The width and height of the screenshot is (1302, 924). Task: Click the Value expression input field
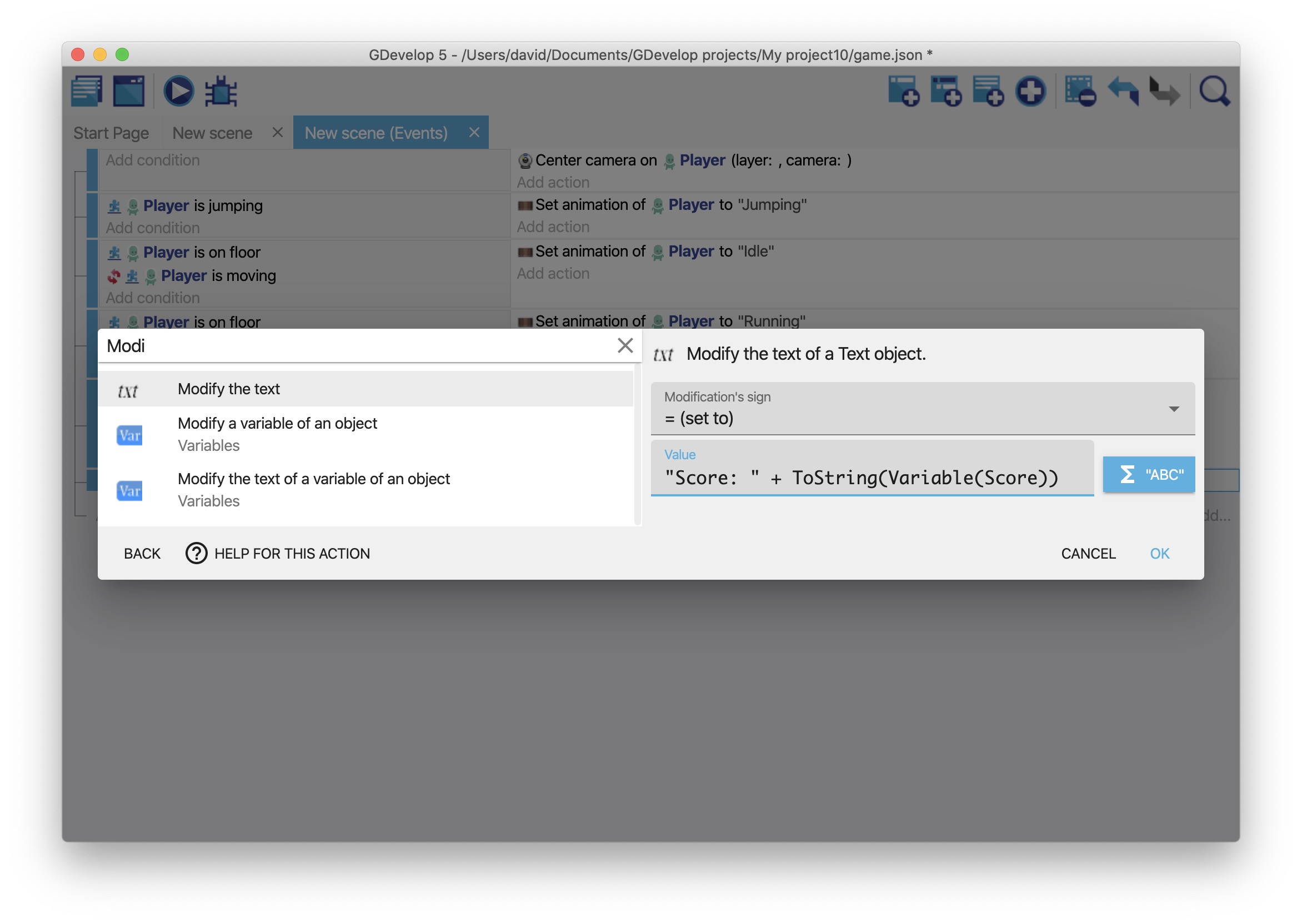pyautogui.click(x=870, y=478)
